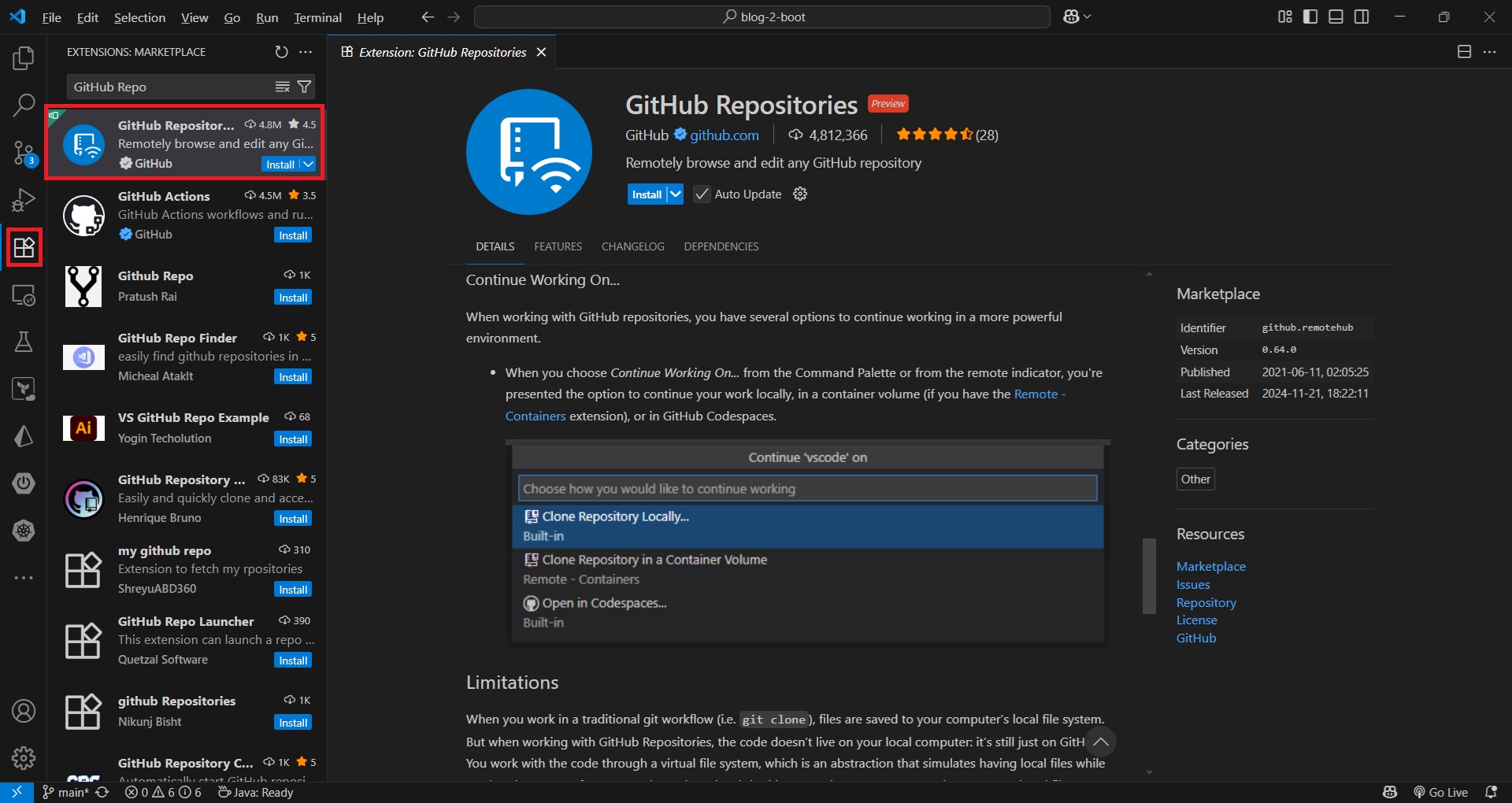Open github.com publisher link
Screen dimensions: 1512x803
click(x=724, y=135)
